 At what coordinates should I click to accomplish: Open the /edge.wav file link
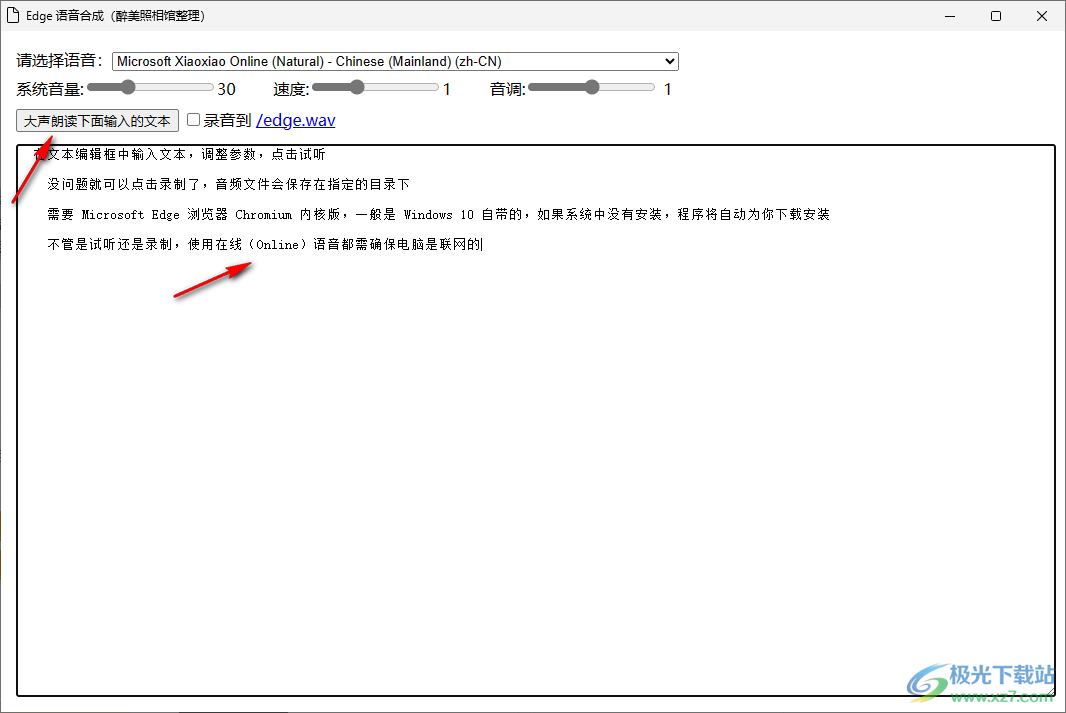pyautogui.click(x=296, y=120)
